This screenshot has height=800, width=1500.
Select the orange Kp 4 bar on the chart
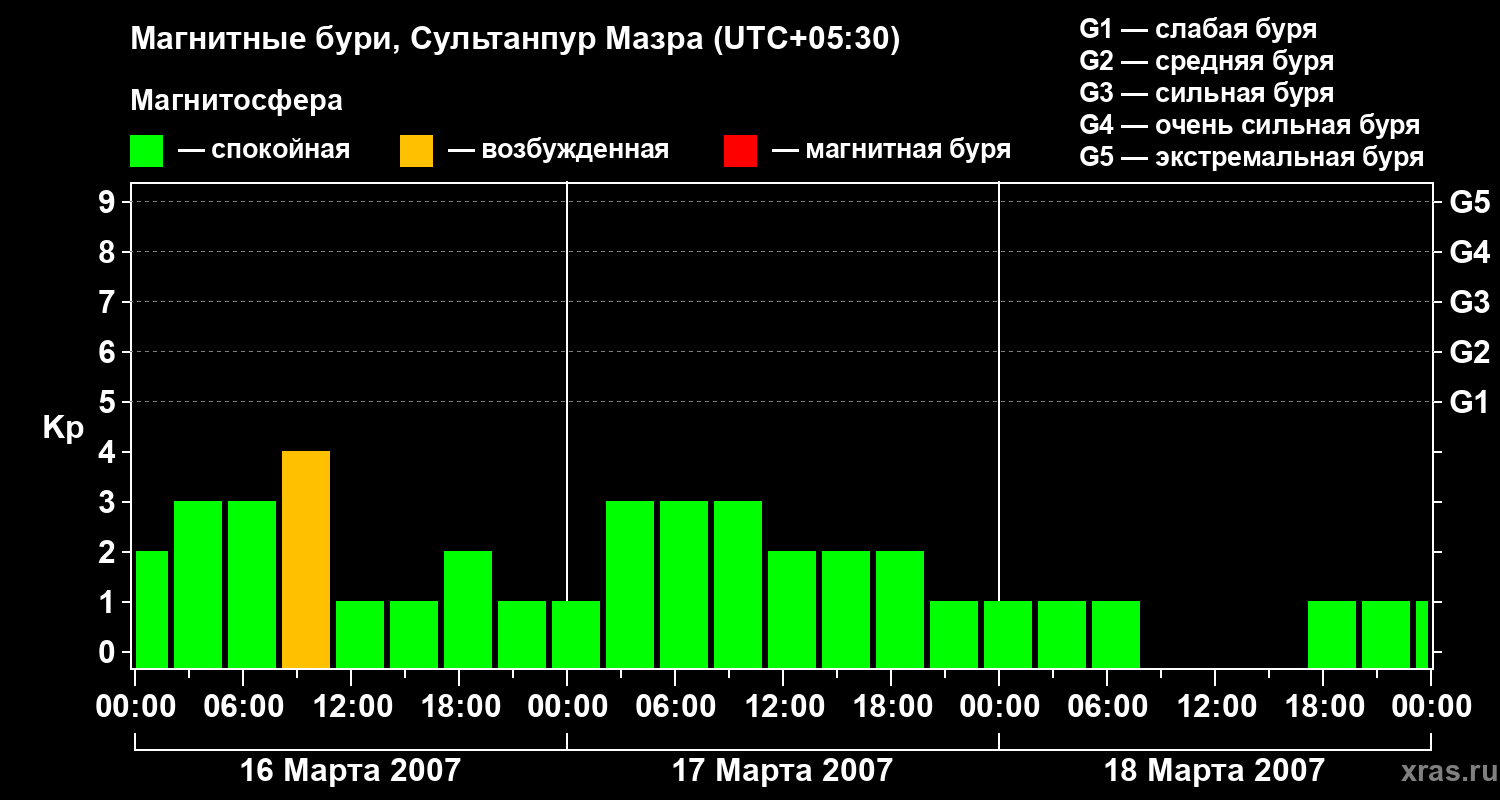[306, 560]
